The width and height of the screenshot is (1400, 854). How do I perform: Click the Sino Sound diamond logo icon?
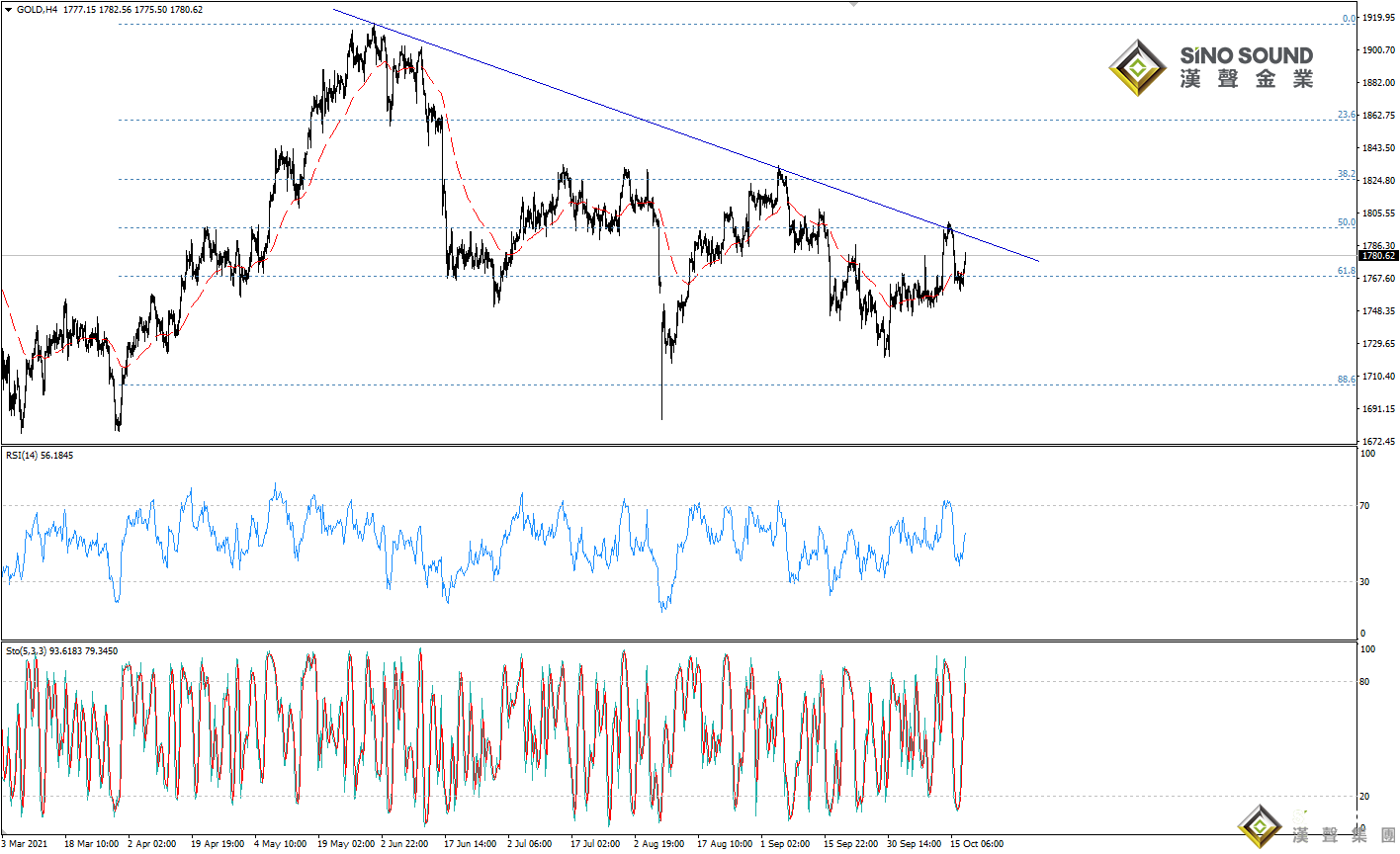tap(1137, 68)
